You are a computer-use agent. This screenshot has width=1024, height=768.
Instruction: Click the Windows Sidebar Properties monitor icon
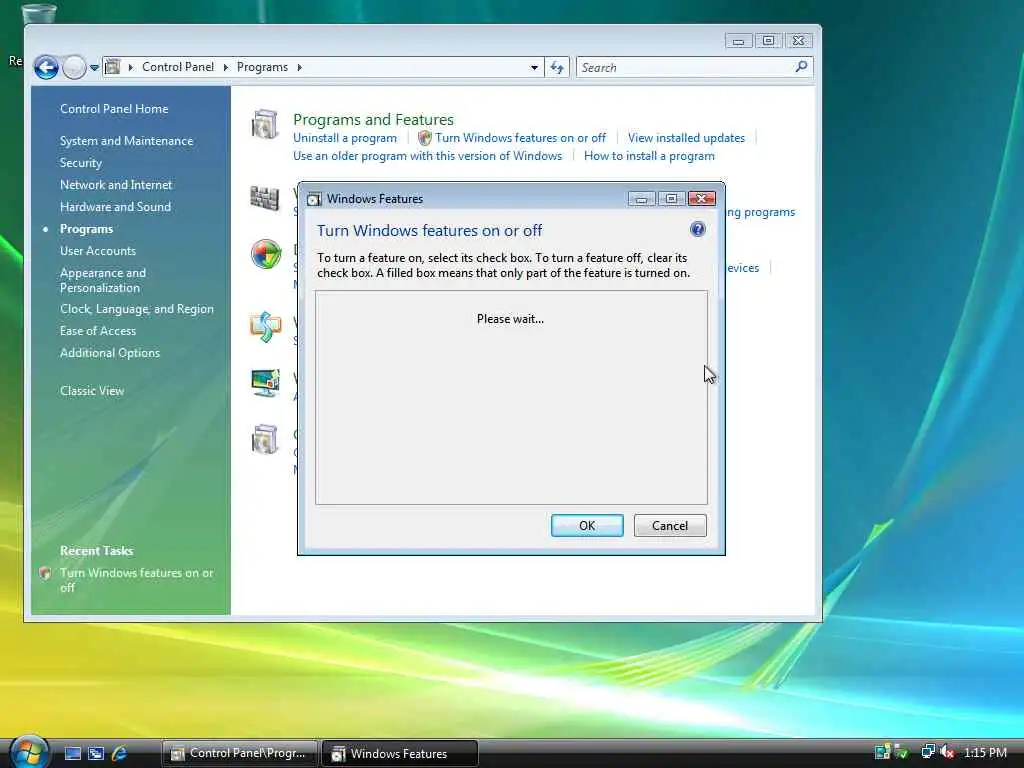coord(265,383)
